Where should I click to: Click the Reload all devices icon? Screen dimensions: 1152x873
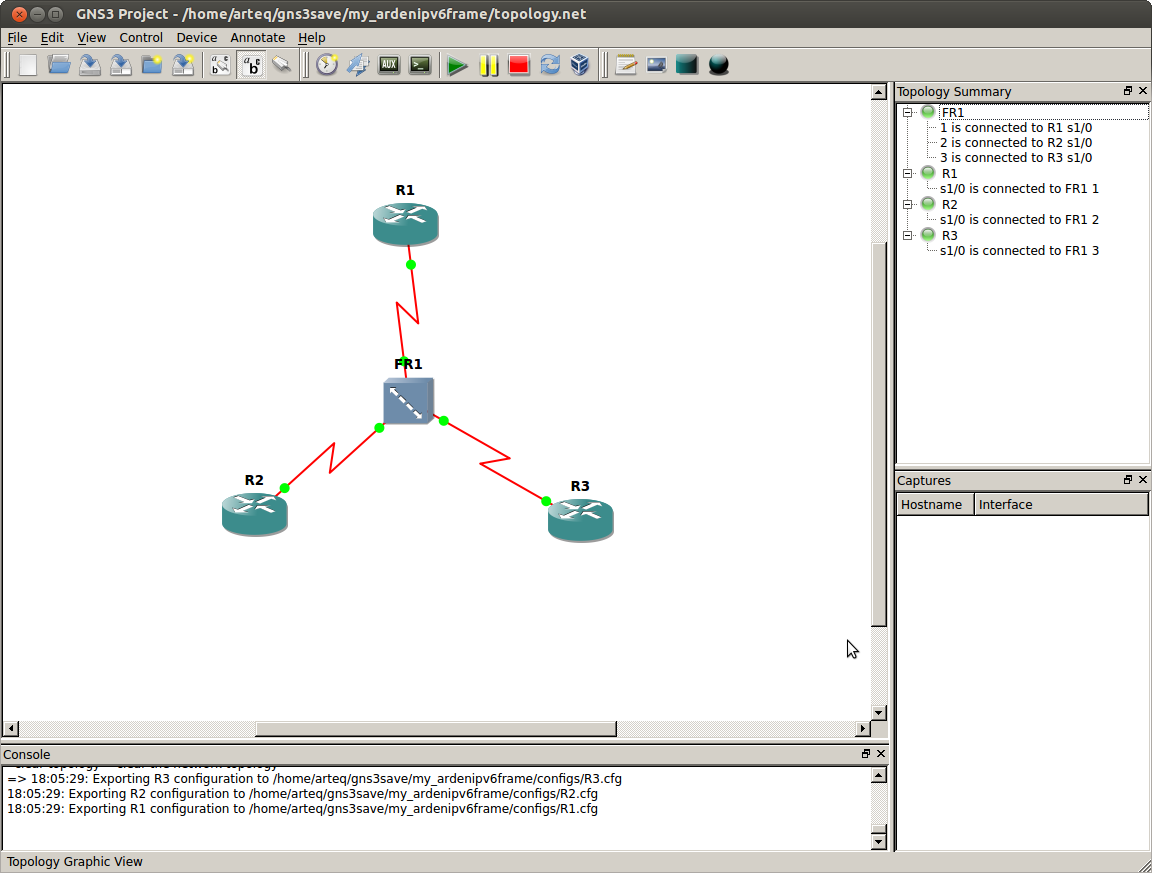550,65
